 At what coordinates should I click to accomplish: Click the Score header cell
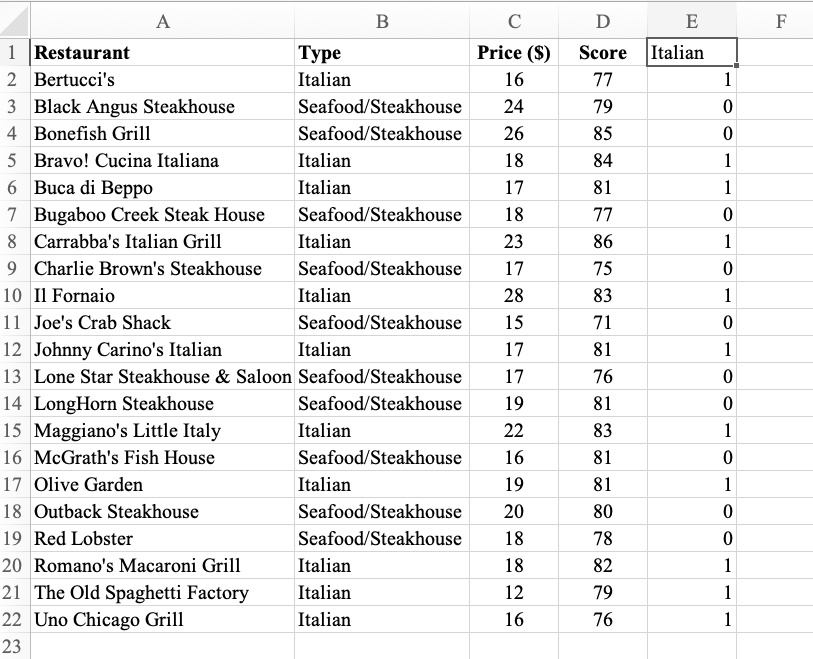pyautogui.click(x=602, y=53)
